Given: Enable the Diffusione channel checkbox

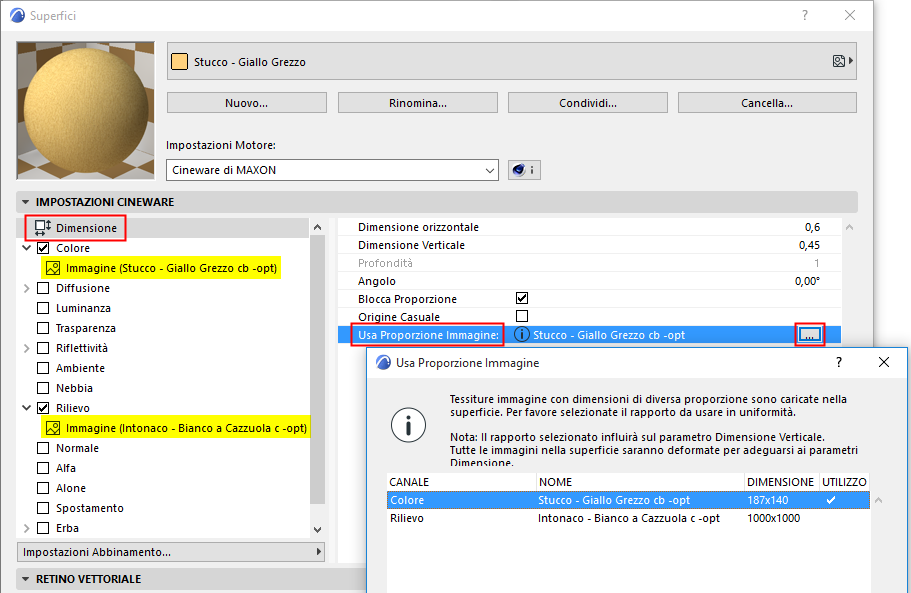Looking at the screenshot, I should (x=43, y=288).
